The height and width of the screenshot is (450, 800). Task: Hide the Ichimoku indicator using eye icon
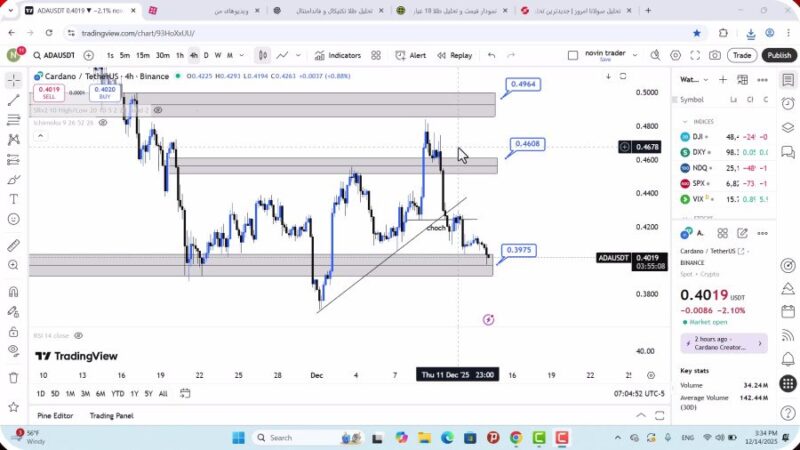[x=103, y=123]
